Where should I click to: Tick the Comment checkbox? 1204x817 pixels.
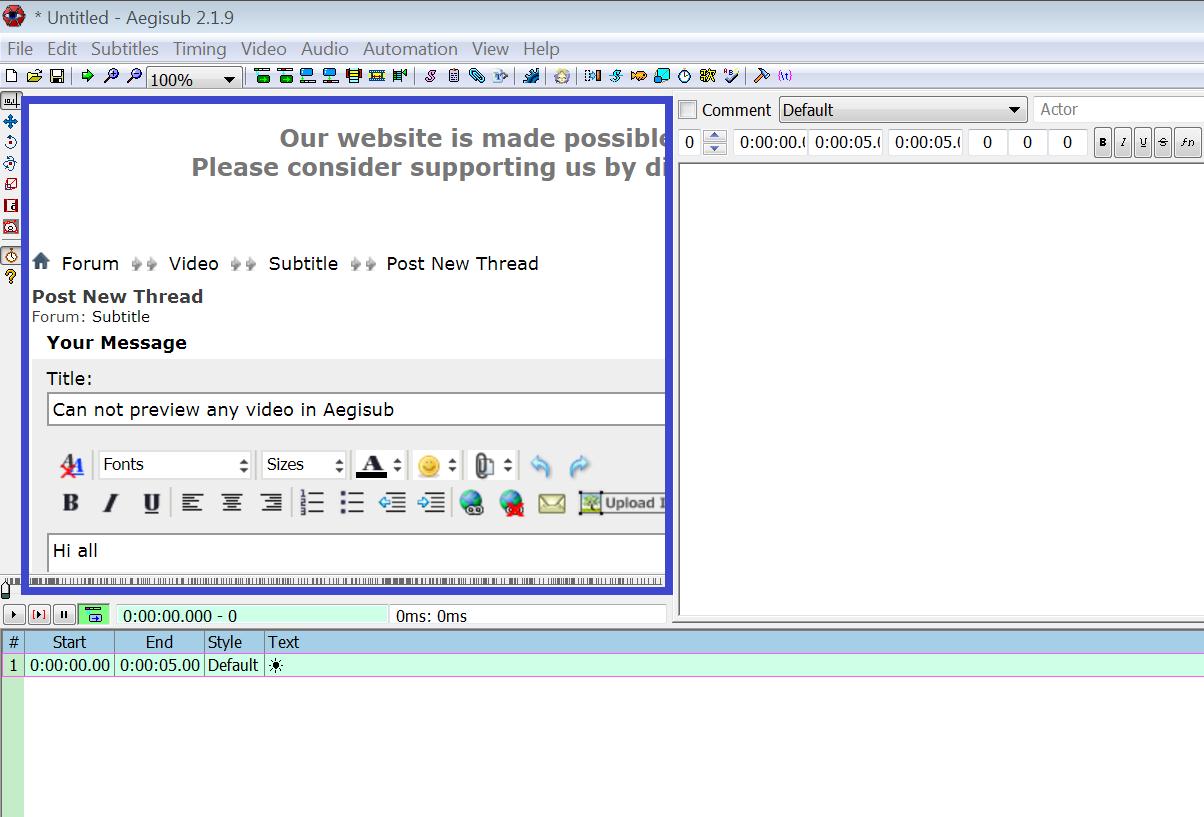point(688,110)
